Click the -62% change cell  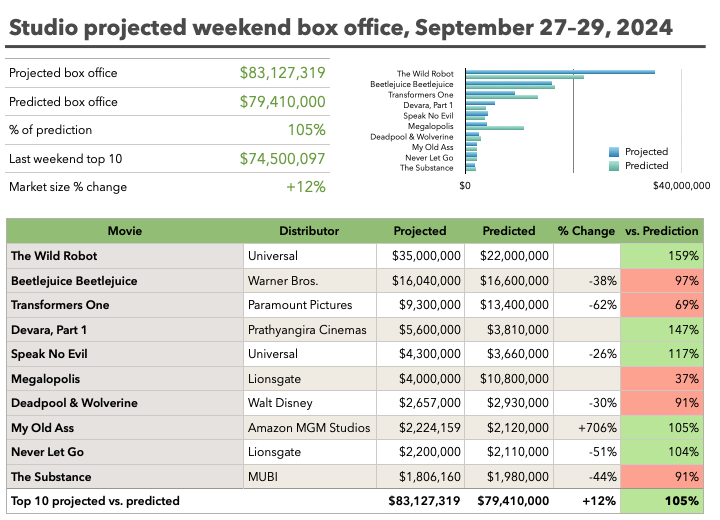coord(587,305)
